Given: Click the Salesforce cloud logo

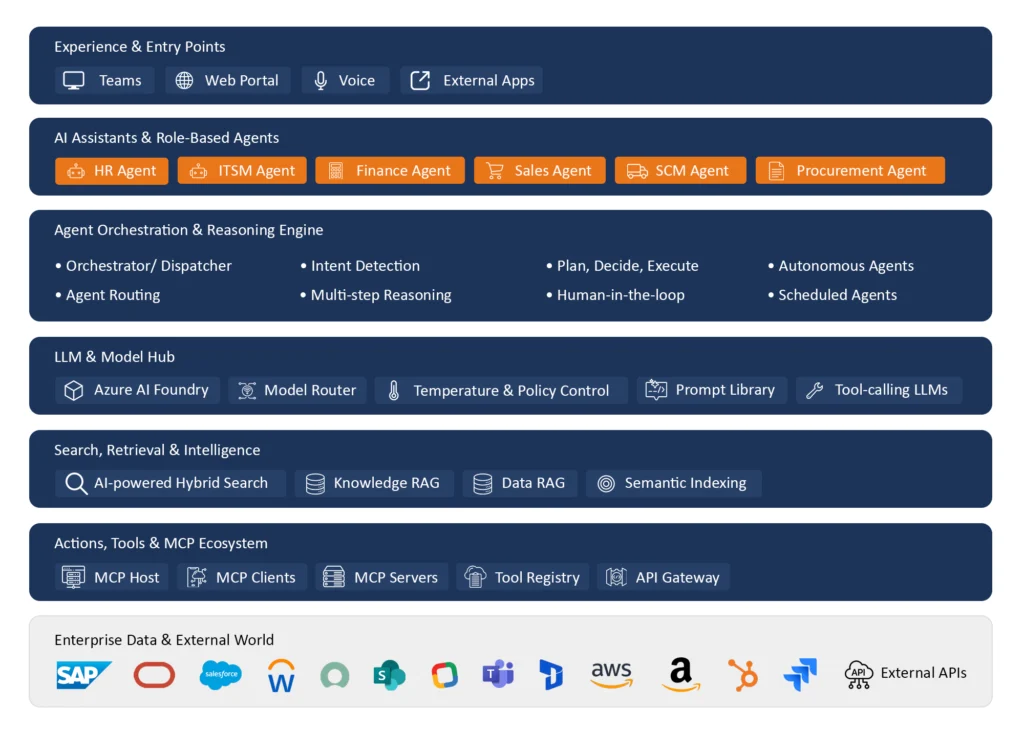Looking at the screenshot, I should [x=220, y=675].
